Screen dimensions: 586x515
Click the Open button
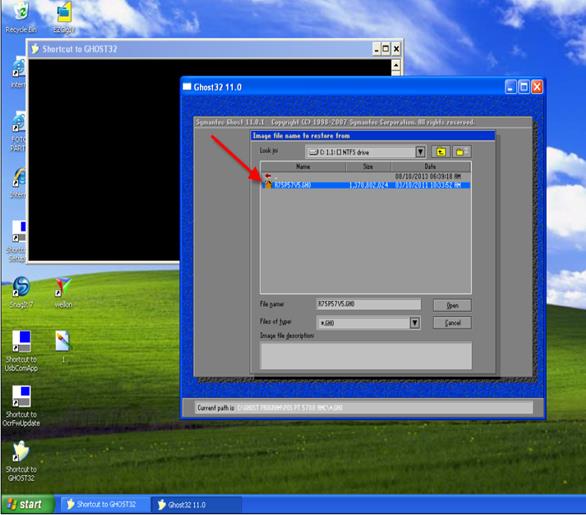click(x=452, y=305)
